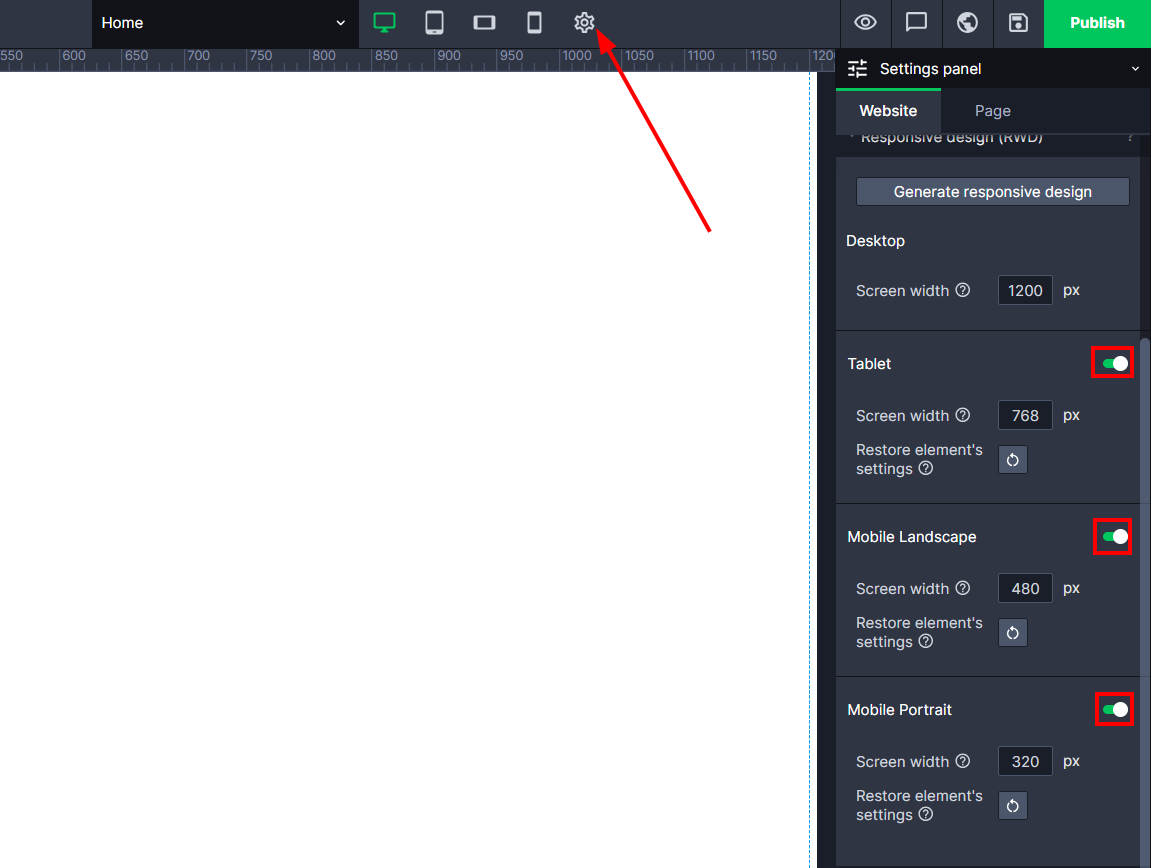The height and width of the screenshot is (868, 1151).
Task: Turn off Mobile Portrait toggle
Action: [x=1113, y=710]
